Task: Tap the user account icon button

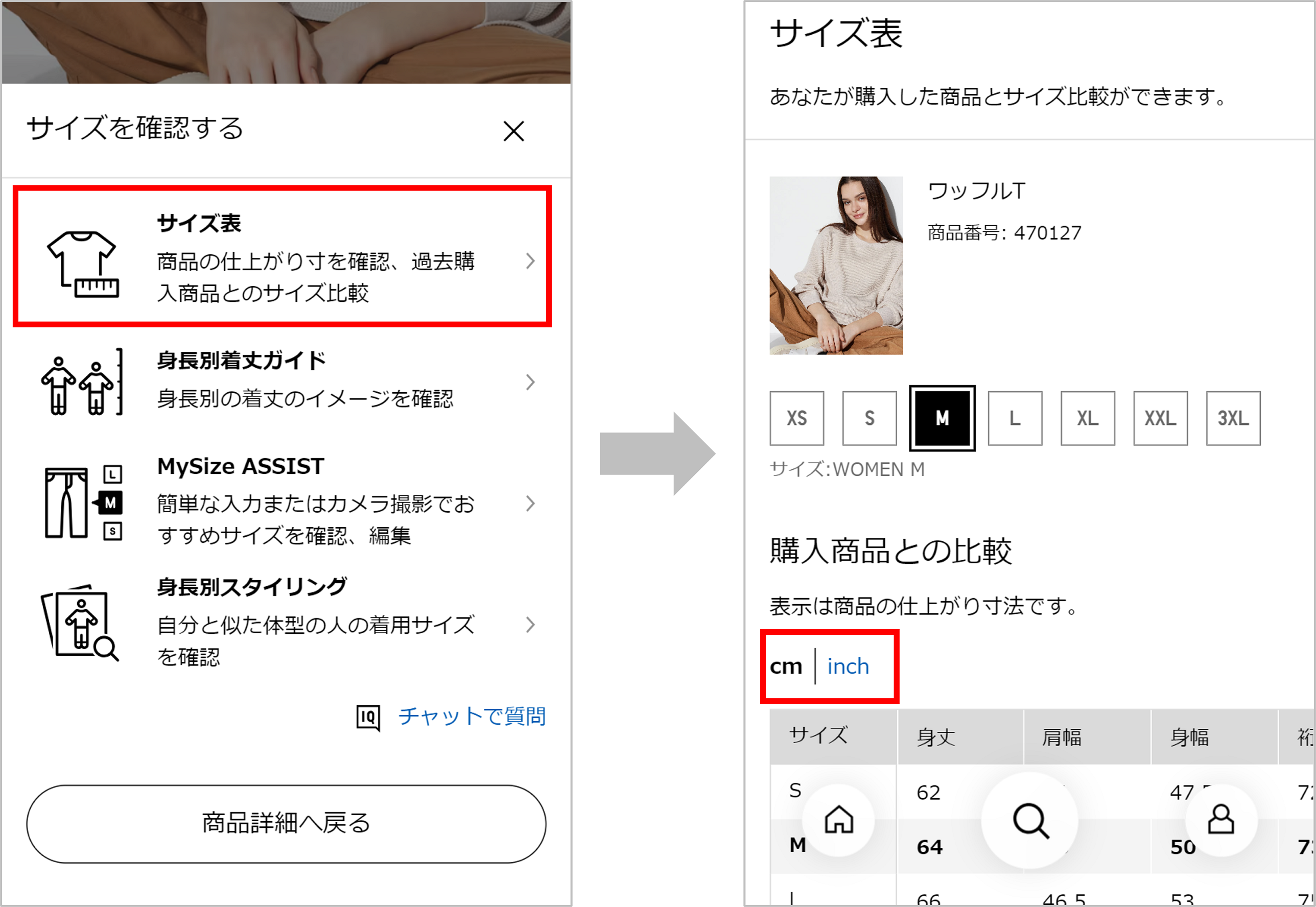Action: coord(1221,820)
